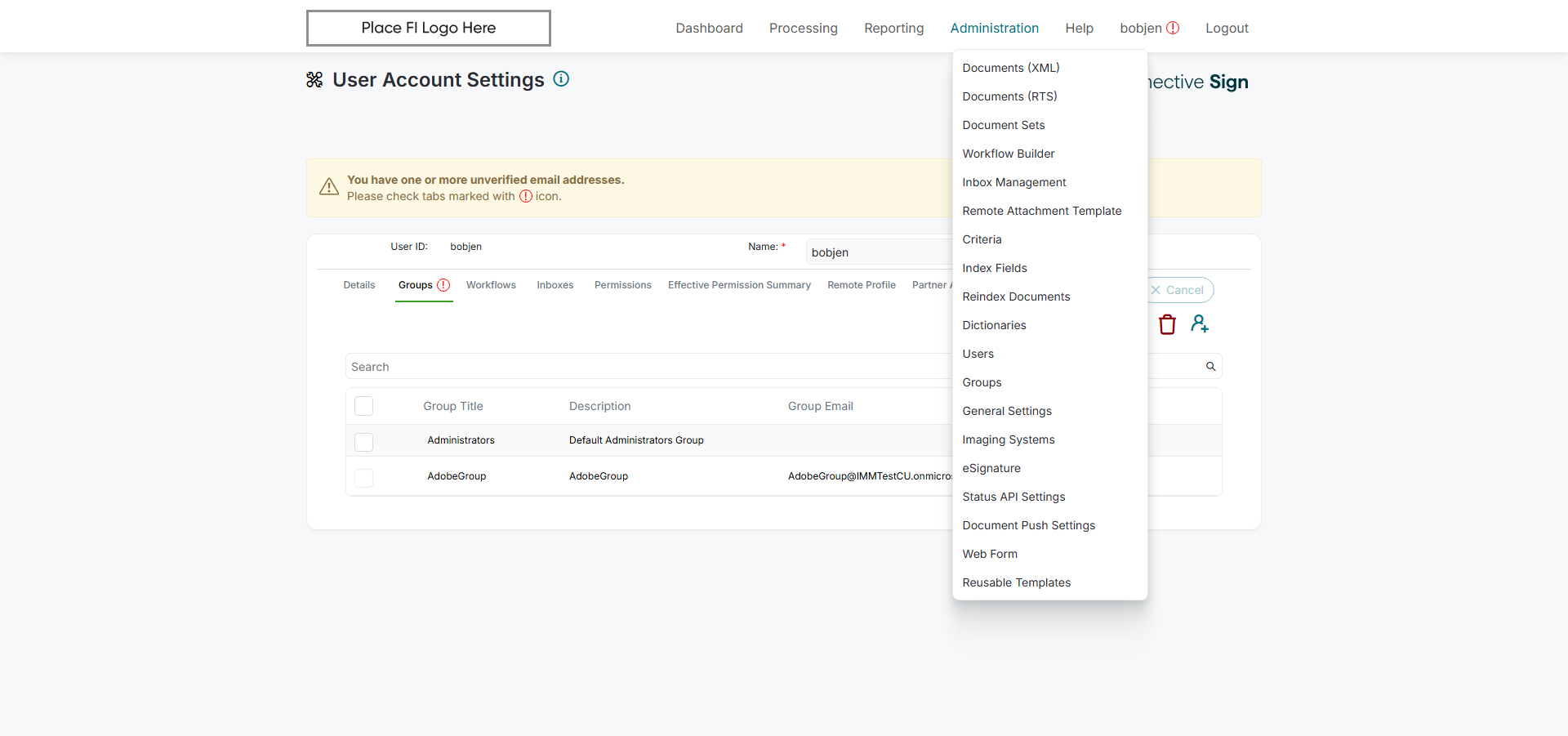Switch to the Permissions tab
Screen dimensions: 1568x736
tap(622, 285)
